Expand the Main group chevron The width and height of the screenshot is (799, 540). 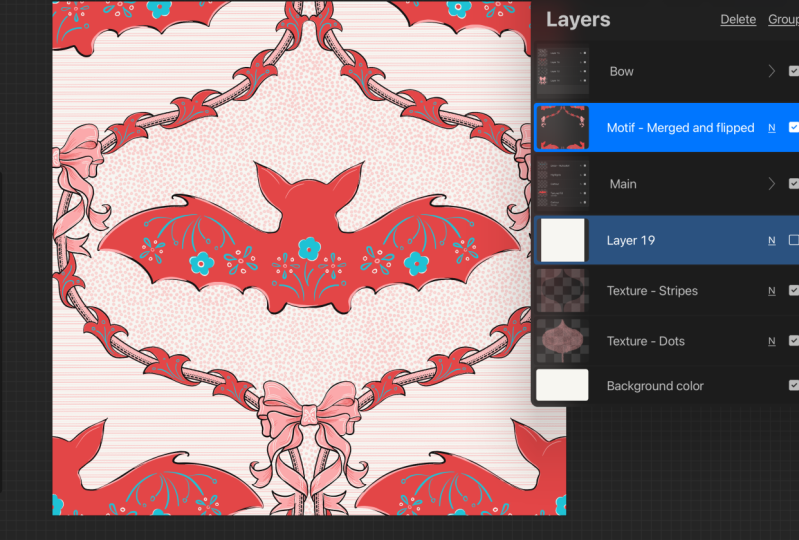coord(771,183)
